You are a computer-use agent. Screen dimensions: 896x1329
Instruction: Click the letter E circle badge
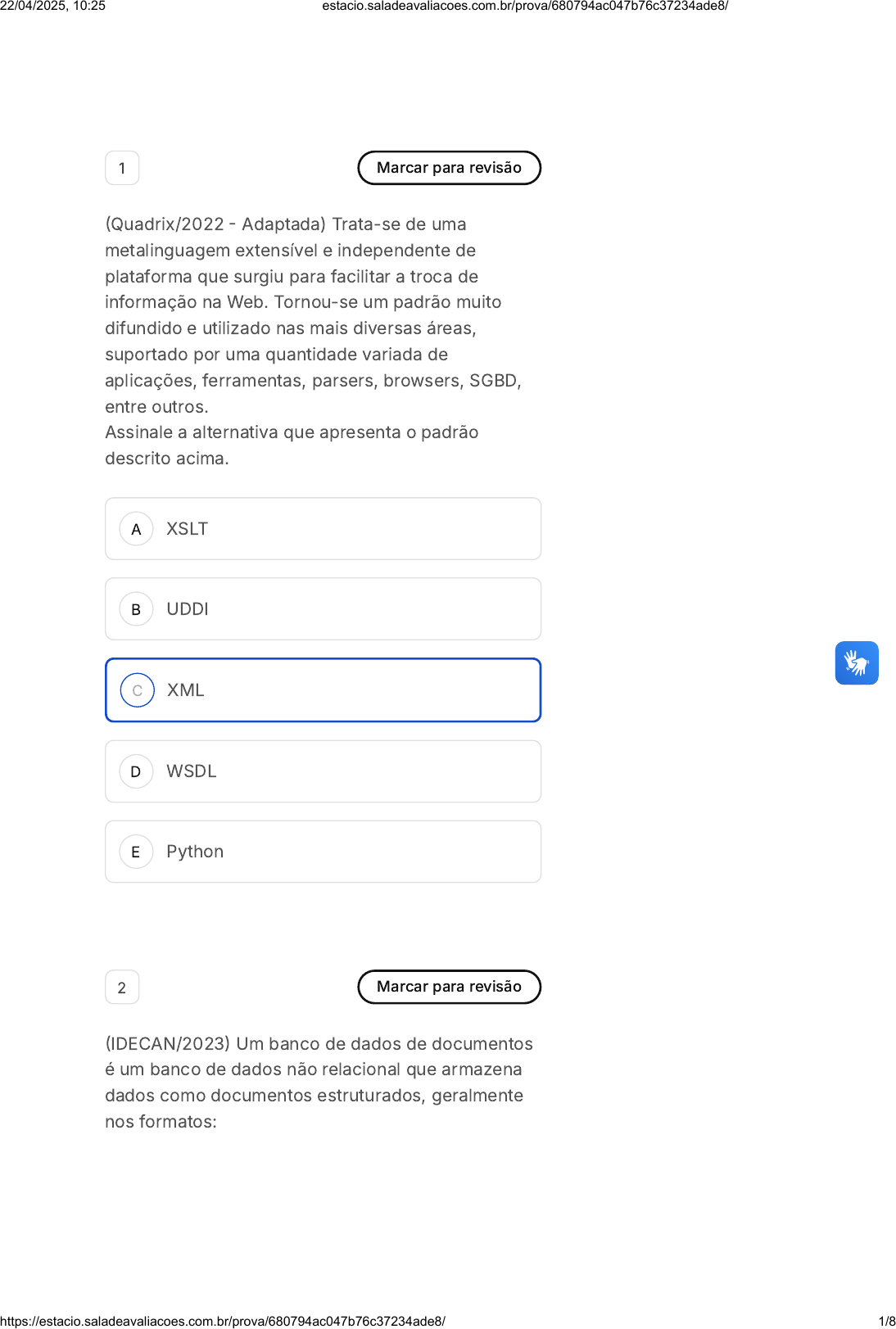pyautogui.click(x=137, y=852)
